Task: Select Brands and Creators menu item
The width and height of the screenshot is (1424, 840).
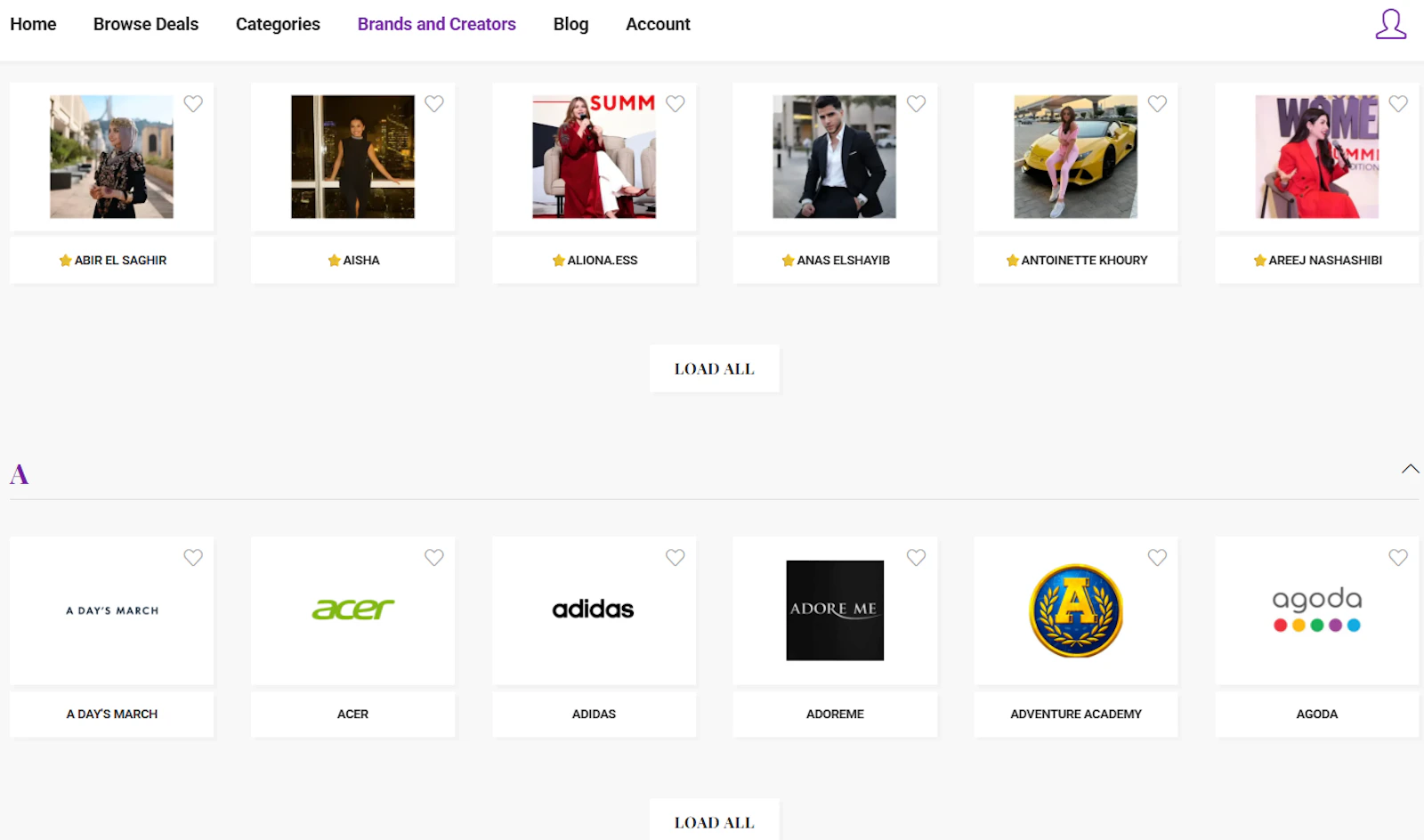Action: 437,24
